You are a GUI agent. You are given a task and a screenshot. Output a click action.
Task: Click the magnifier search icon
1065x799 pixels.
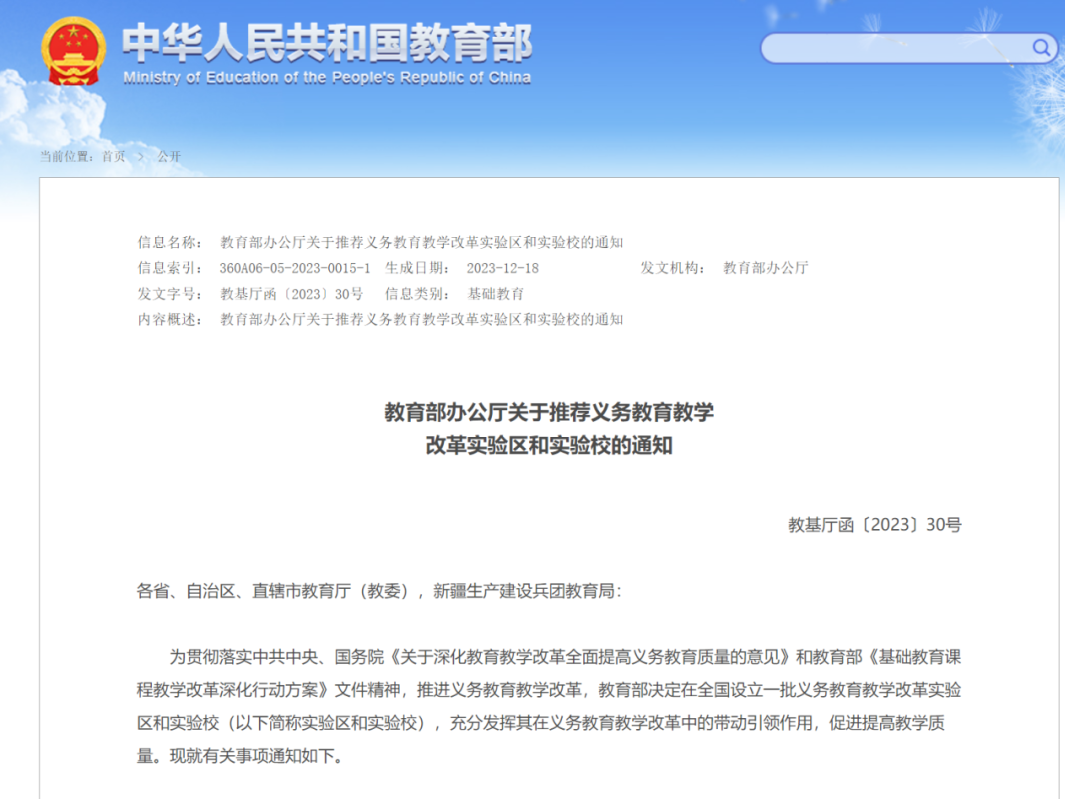(1041, 47)
